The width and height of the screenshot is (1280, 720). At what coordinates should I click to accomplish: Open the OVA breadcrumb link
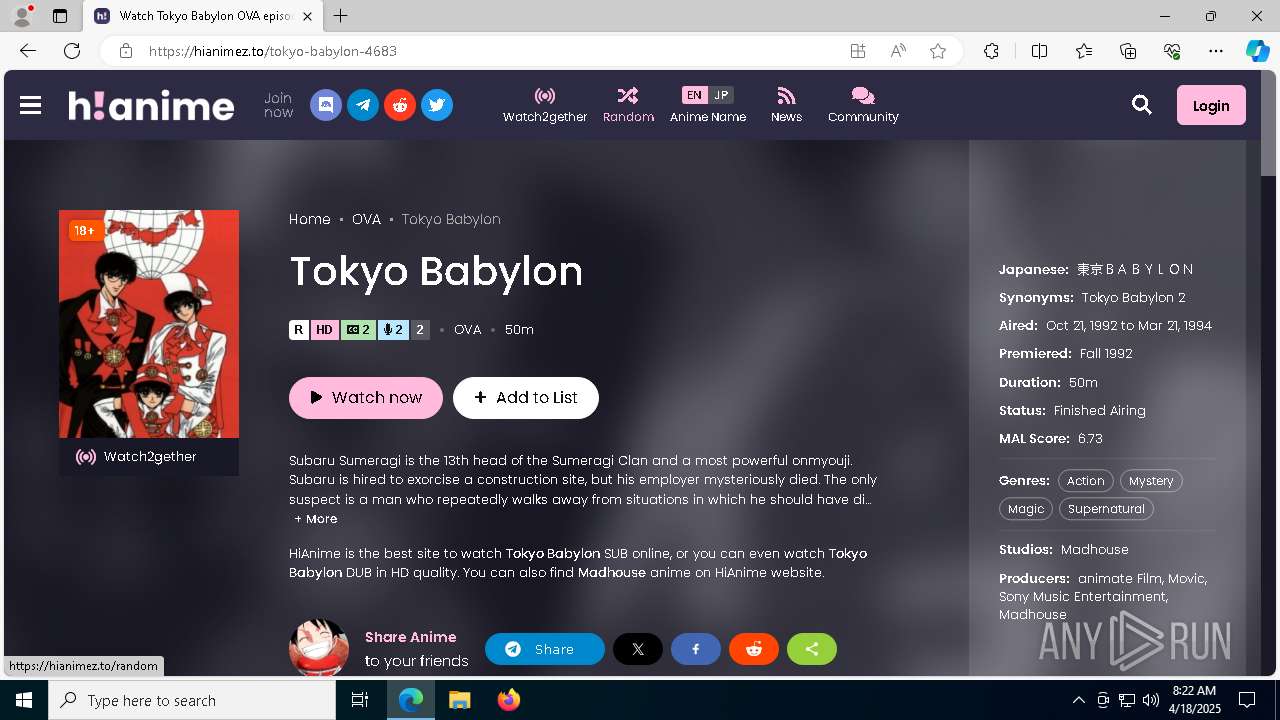pos(366,219)
